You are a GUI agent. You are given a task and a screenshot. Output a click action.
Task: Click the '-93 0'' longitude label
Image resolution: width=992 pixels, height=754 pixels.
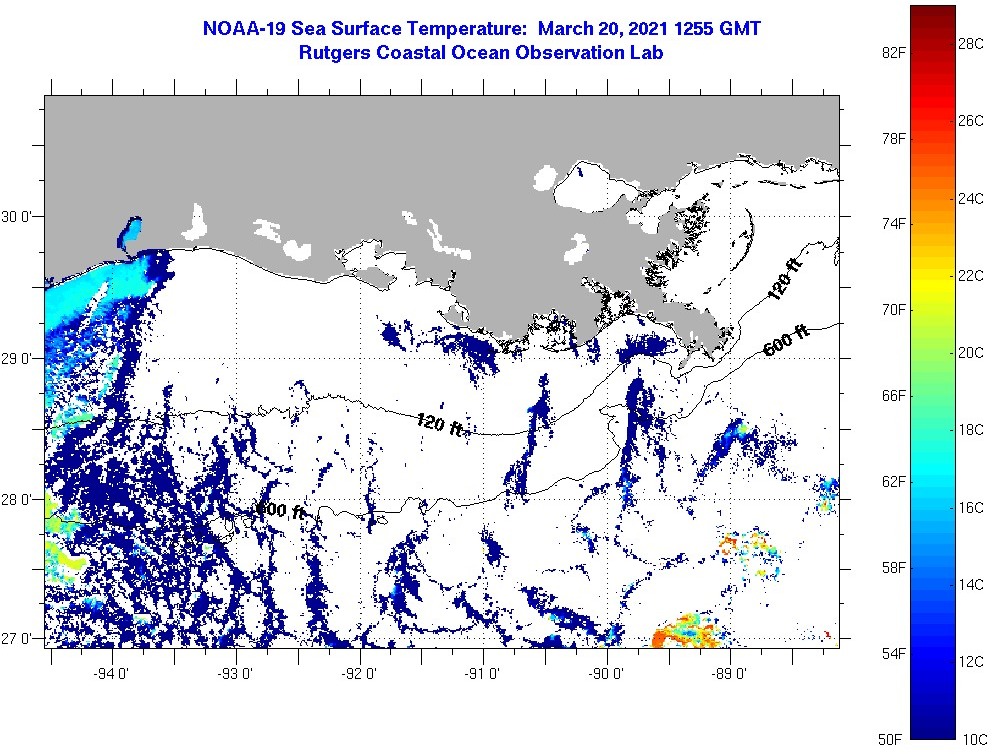(x=235, y=674)
